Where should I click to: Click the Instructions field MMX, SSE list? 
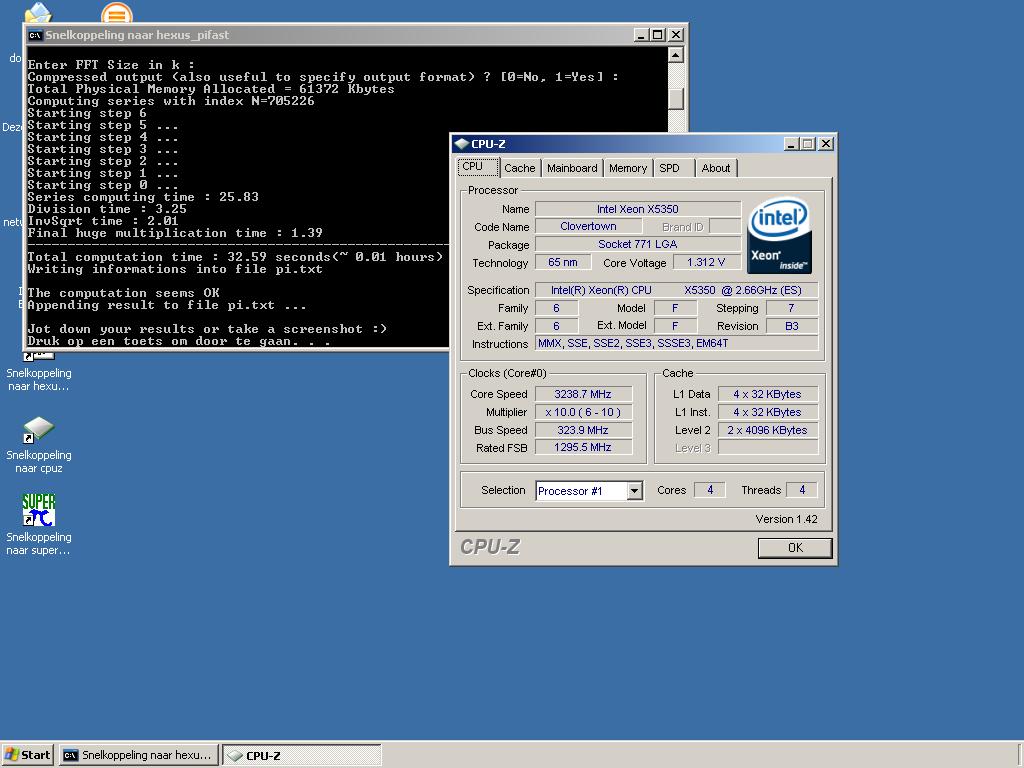677,344
